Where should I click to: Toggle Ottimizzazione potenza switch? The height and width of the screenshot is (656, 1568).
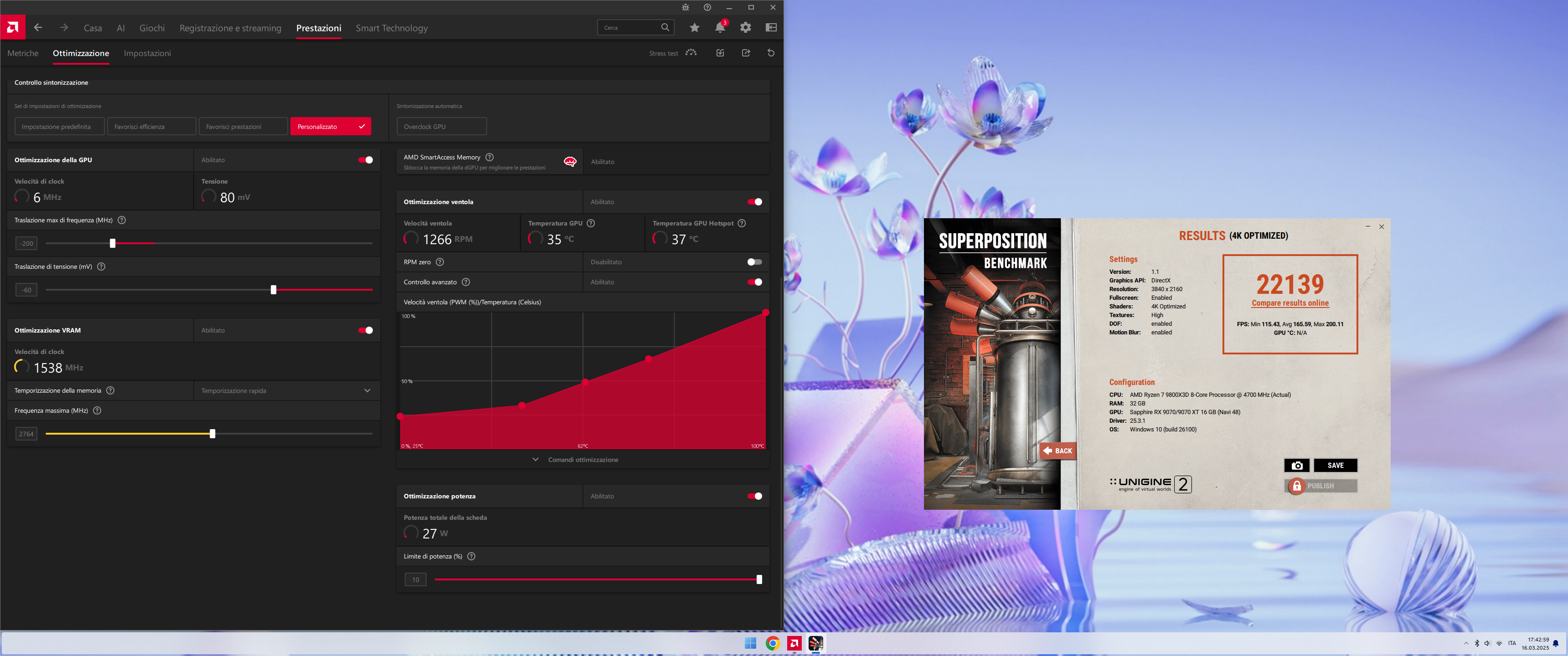pyautogui.click(x=755, y=497)
